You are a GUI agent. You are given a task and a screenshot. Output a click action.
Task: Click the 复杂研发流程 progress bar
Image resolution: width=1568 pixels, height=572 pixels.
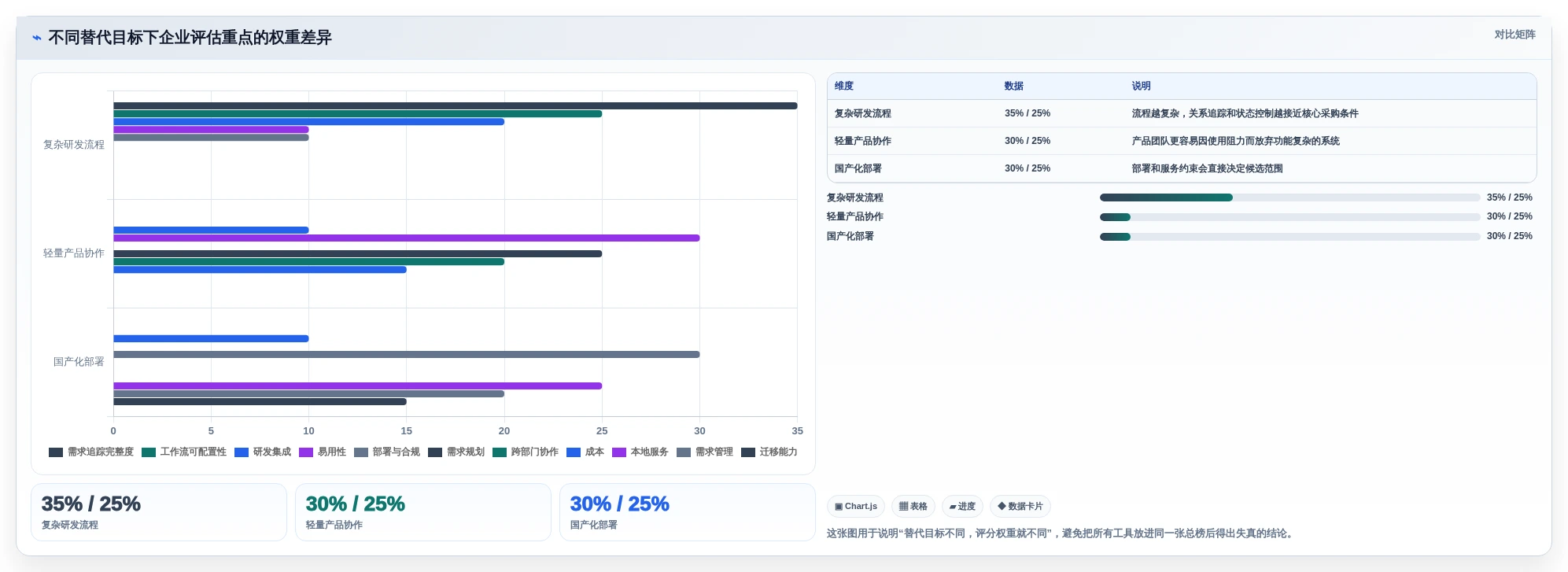1290,197
